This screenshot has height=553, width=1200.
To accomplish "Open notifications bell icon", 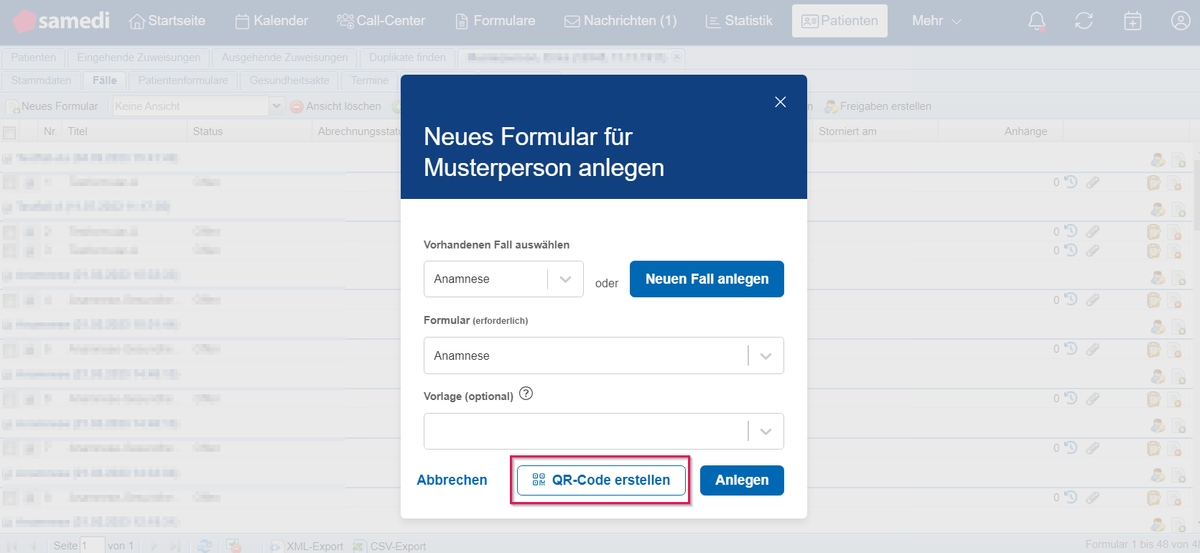I will click(1037, 21).
